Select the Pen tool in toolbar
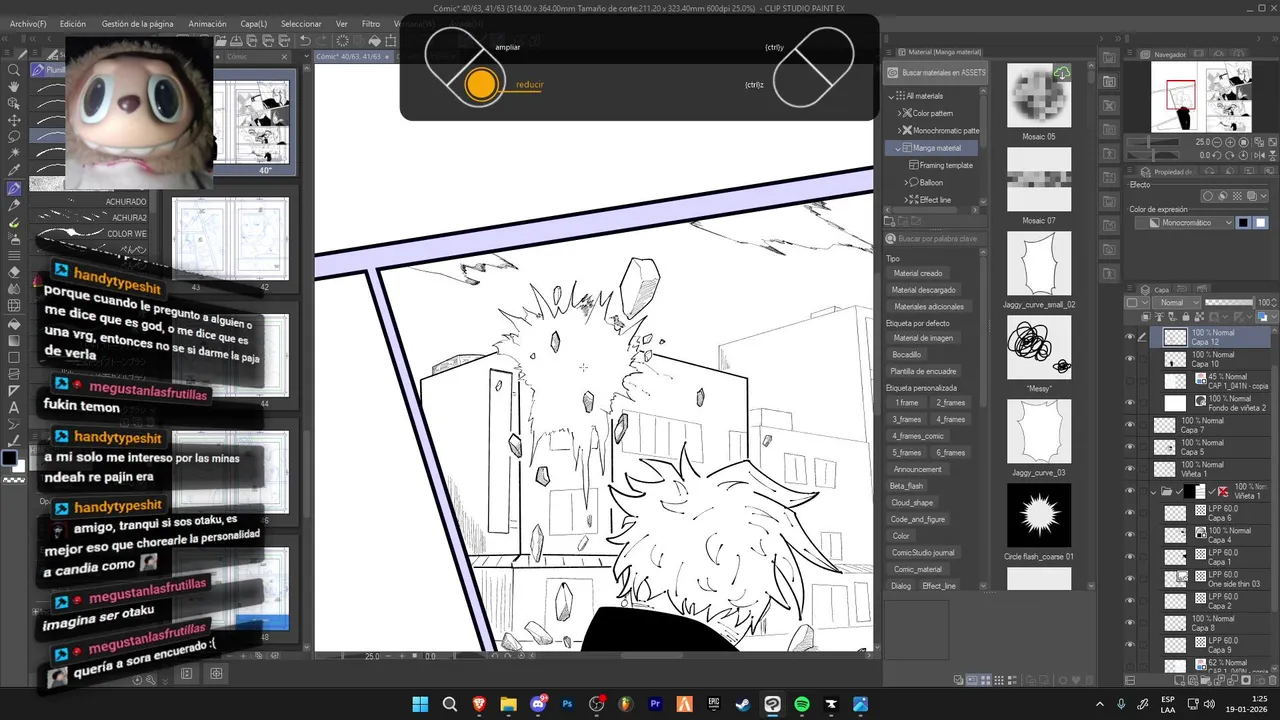1280x720 pixels. click(14, 188)
